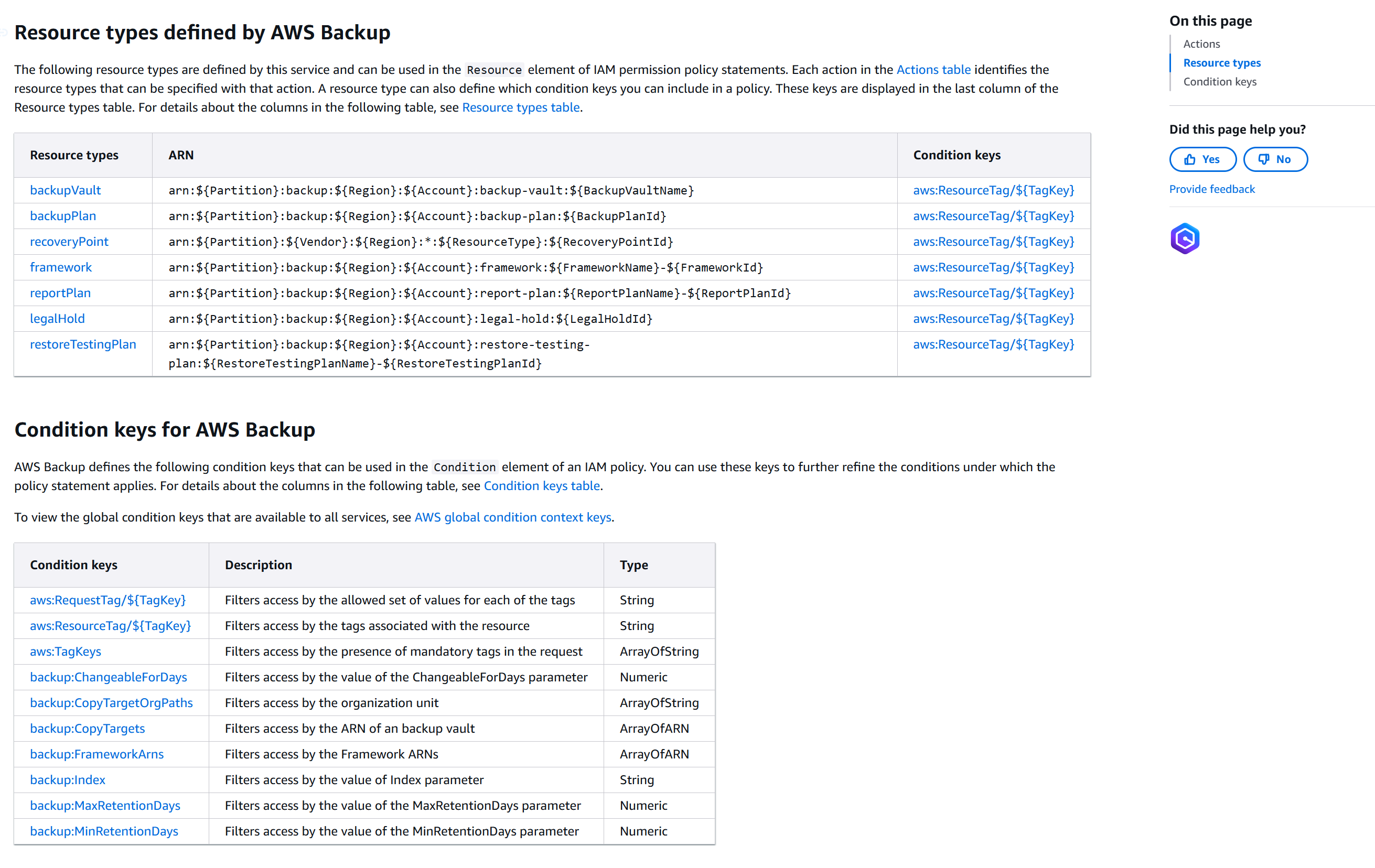Click the aws:RequestTag/${TagKey} condition key
The height and width of the screenshot is (868, 1375).
click(108, 600)
